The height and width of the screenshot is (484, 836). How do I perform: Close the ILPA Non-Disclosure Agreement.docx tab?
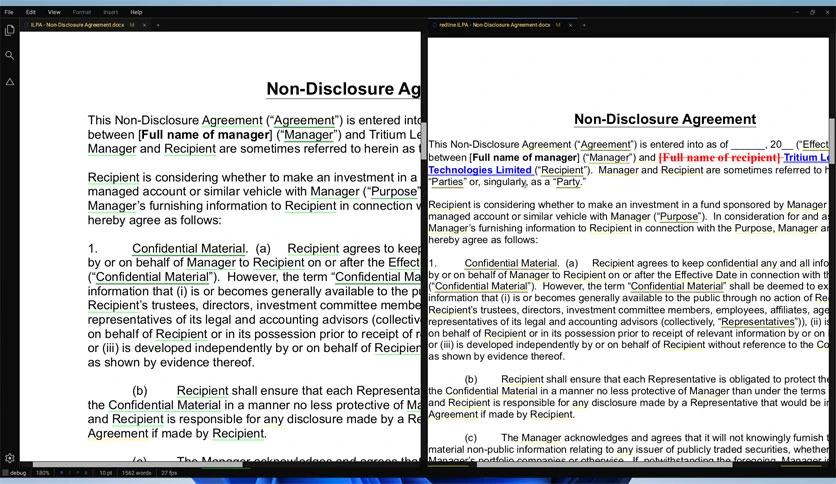click(144, 25)
